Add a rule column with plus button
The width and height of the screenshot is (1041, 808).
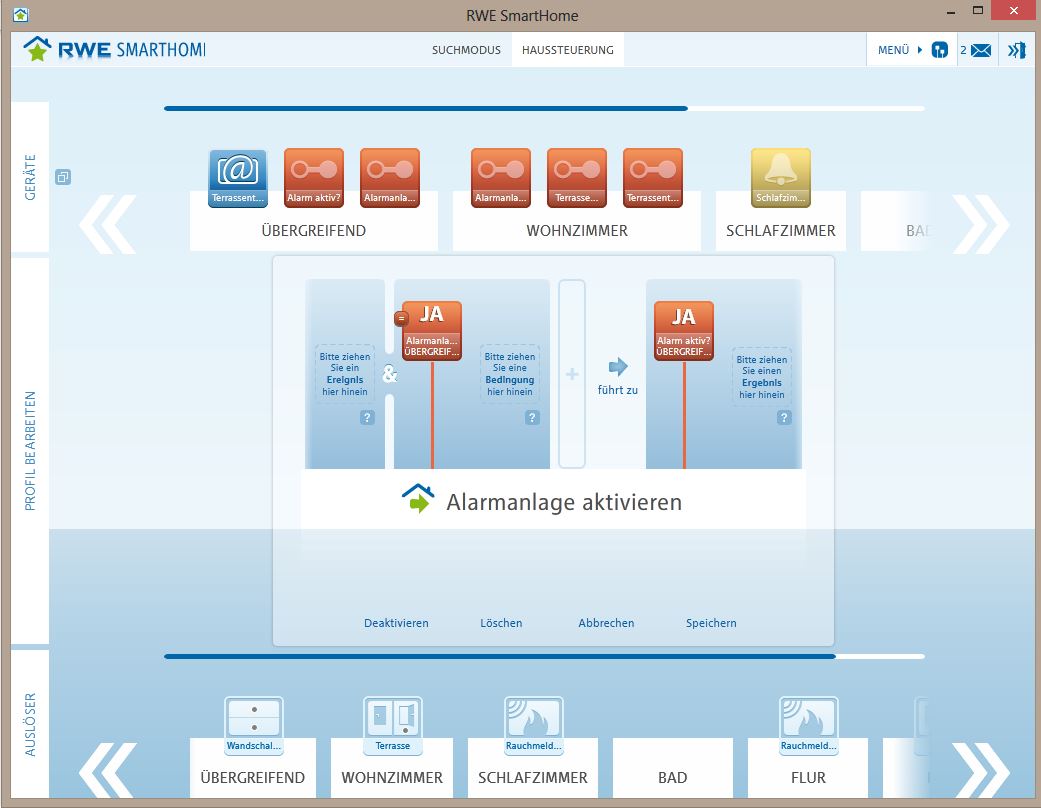point(572,374)
